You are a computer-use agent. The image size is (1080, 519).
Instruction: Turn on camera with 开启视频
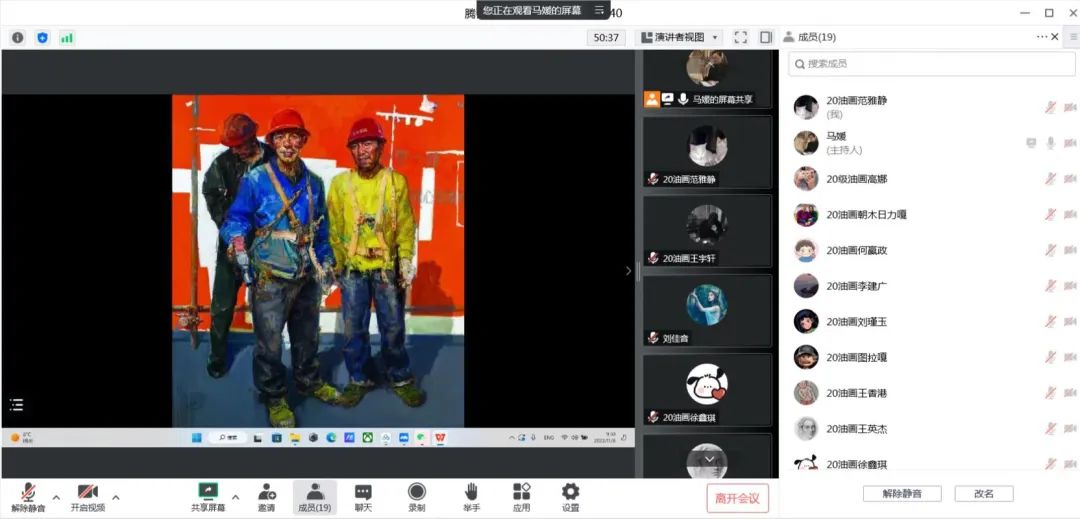coord(87,498)
